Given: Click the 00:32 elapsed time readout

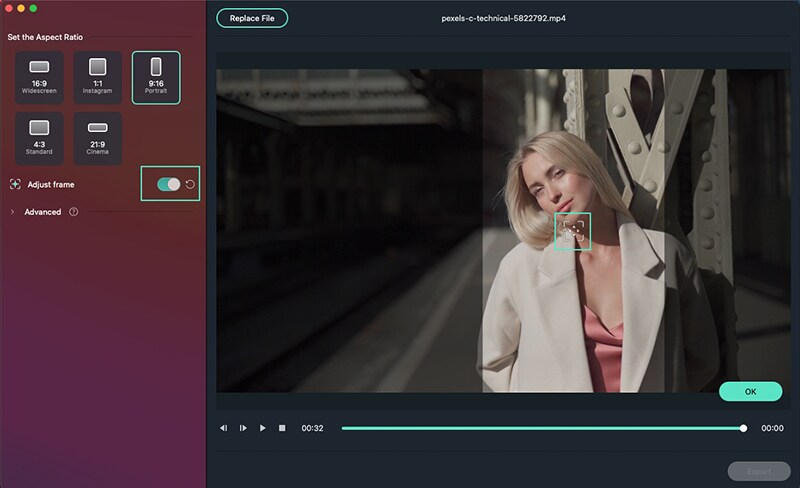Looking at the screenshot, I should (312, 428).
